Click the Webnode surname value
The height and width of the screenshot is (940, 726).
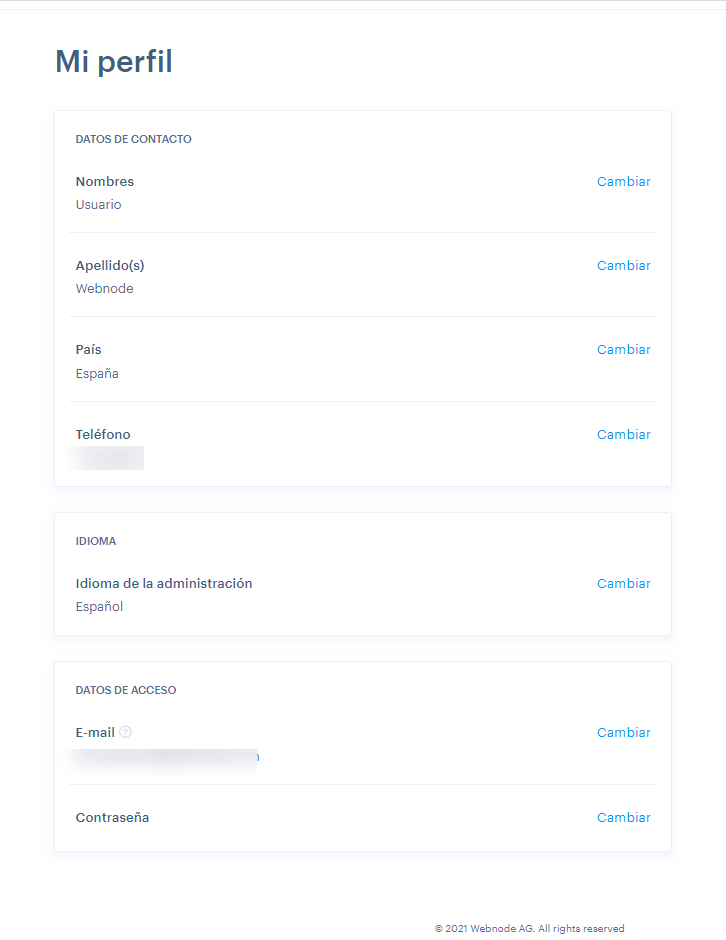click(x=104, y=289)
